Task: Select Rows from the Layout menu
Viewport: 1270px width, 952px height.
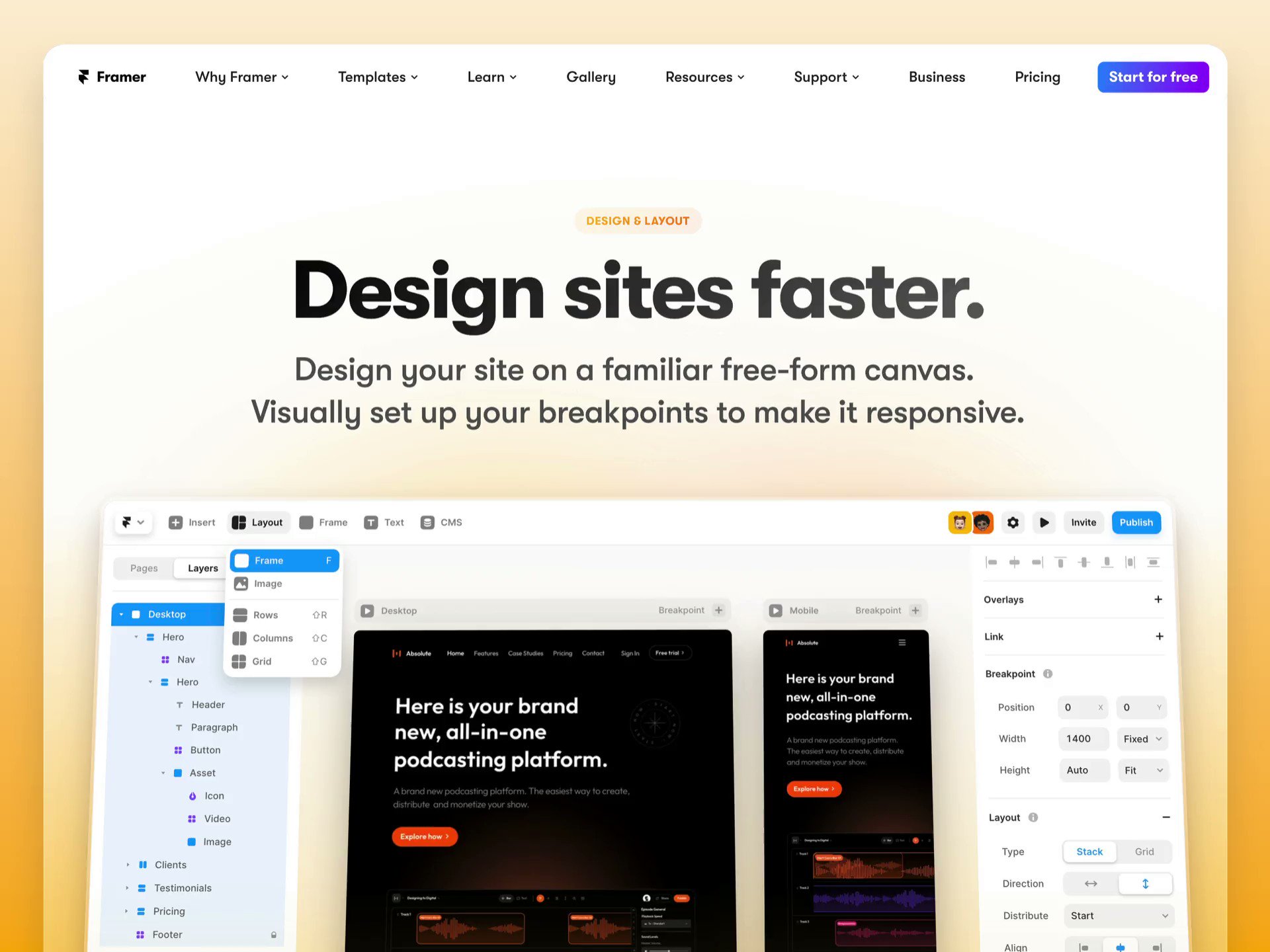Action: click(x=265, y=615)
